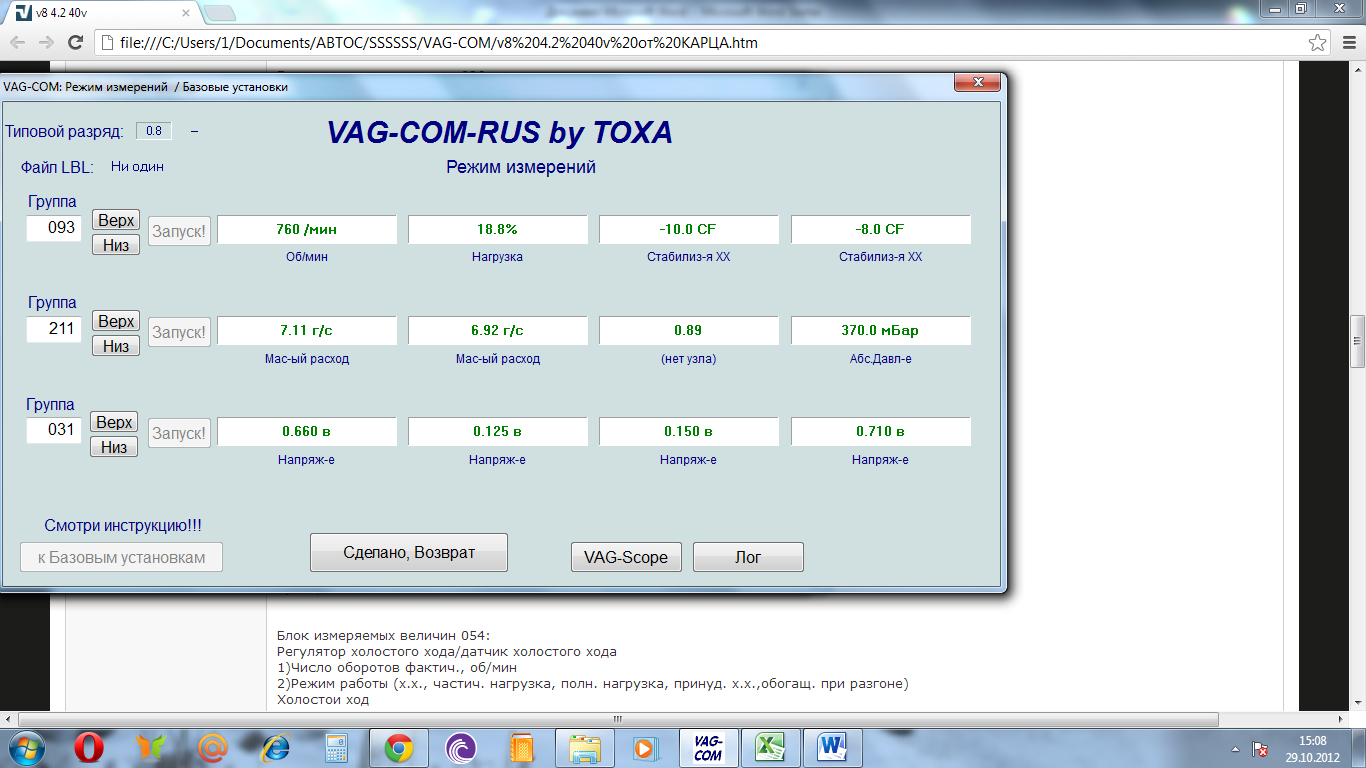
Task: Switch to Excel in the taskbar
Action: click(x=770, y=748)
